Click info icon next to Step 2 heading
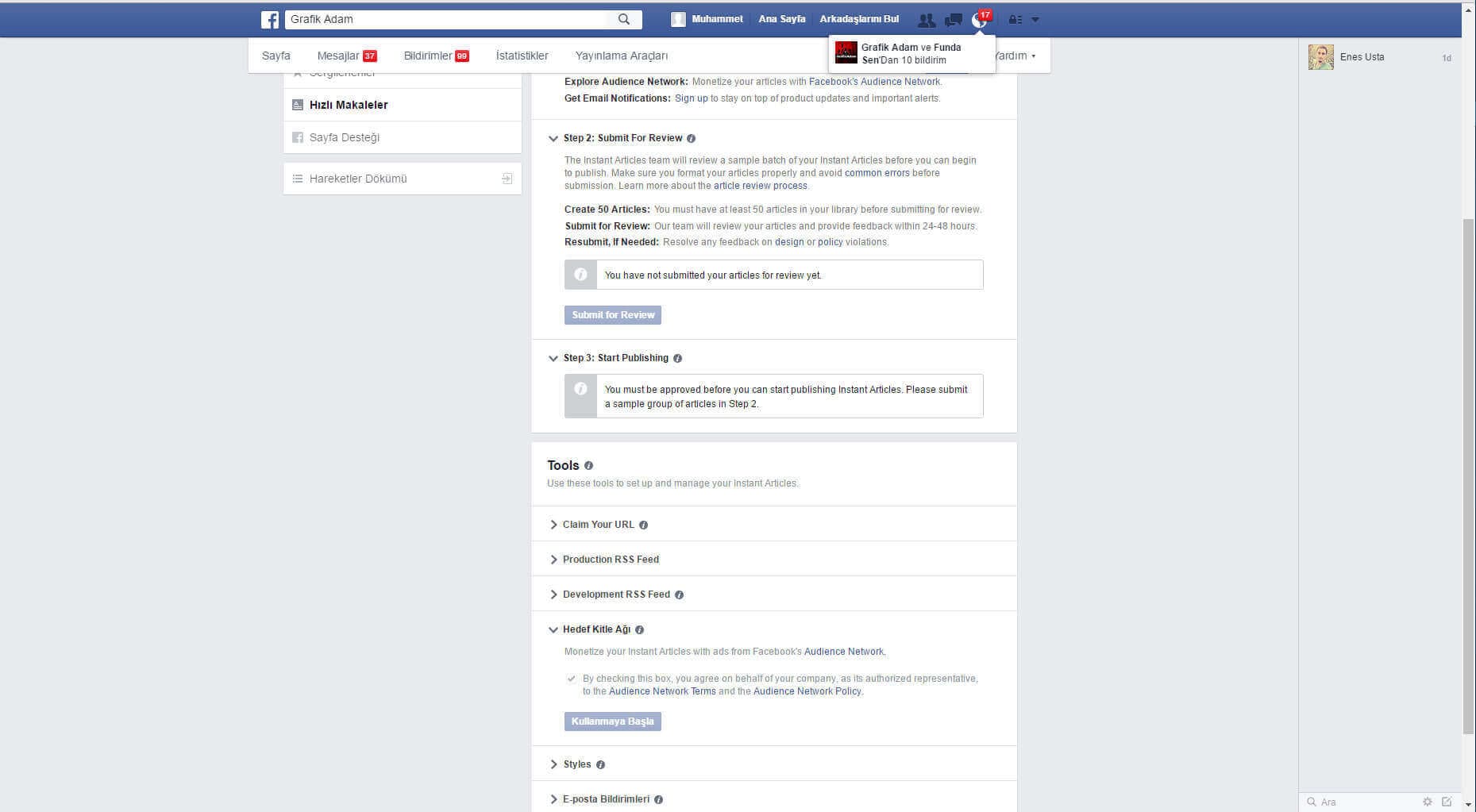 [x=691, y=138]
